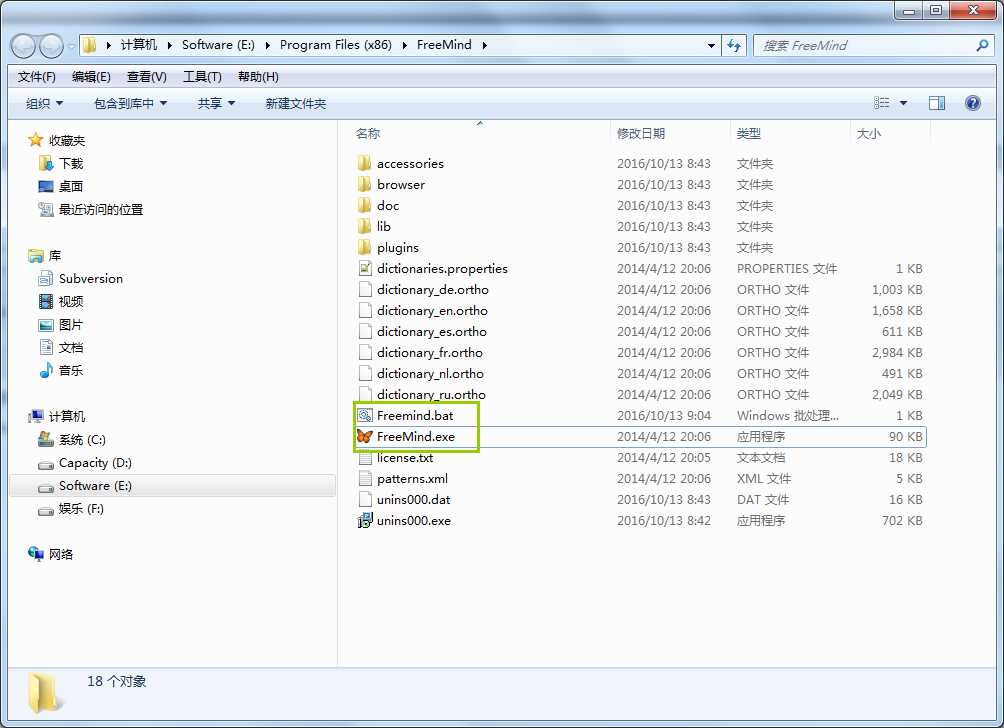
Task: Click the browser folder icon
Action: pos(364,184)
